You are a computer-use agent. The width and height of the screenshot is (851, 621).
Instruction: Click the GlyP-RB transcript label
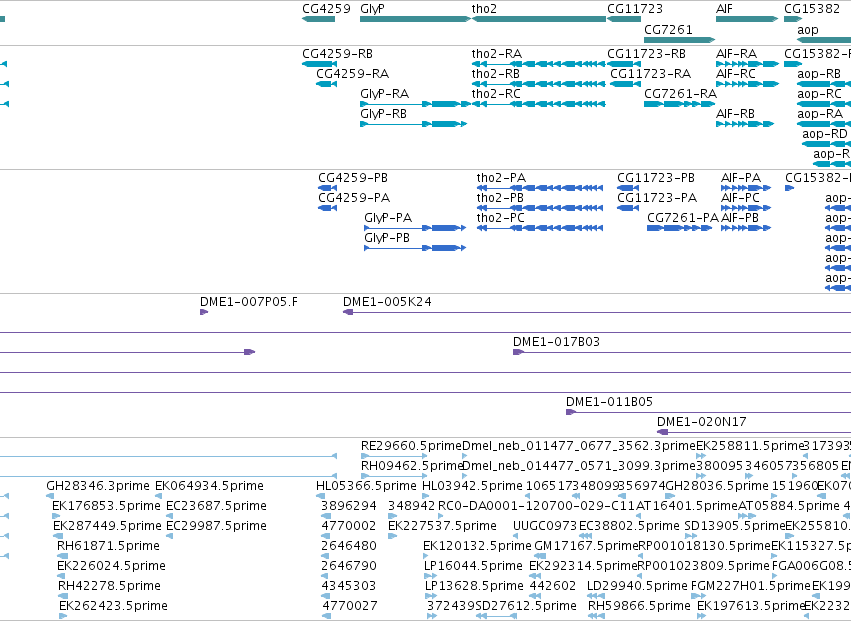coord(383,114)
